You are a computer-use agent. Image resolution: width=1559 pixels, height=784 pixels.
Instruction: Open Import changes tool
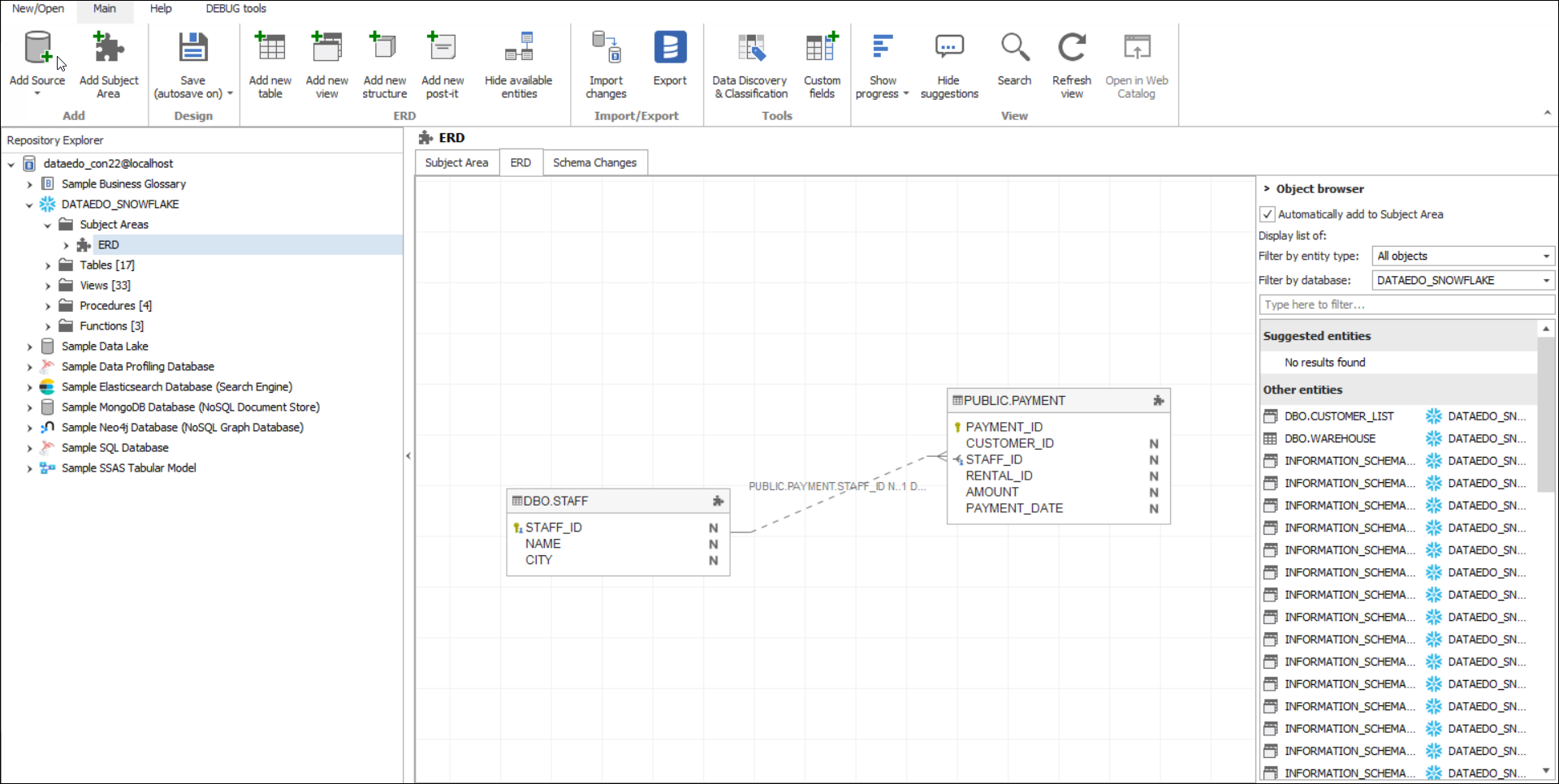coord(606,49)
